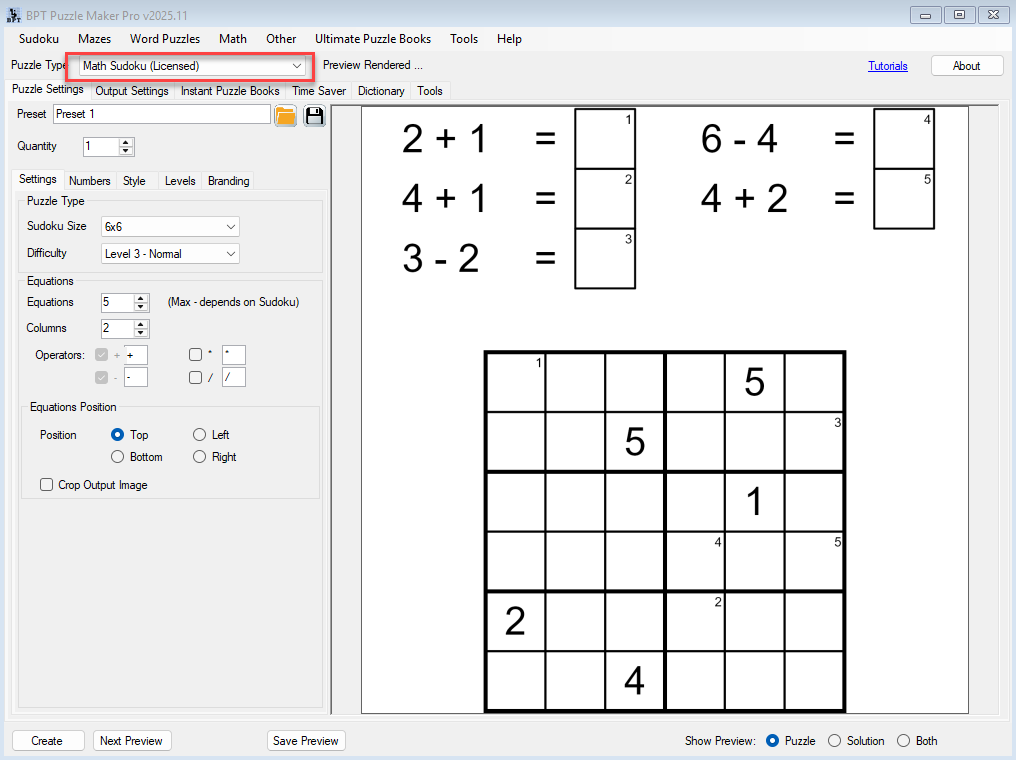Increase the Equations count with the up arrow

(142, 297)
